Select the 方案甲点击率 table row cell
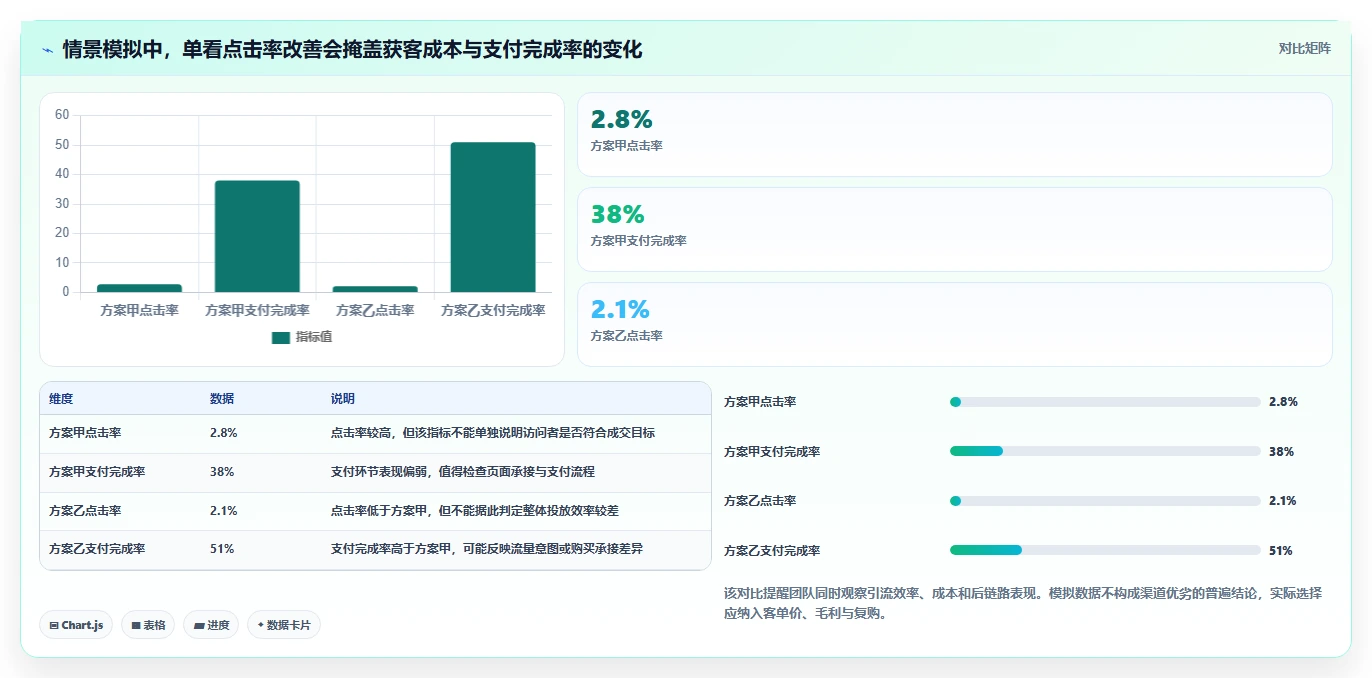 tap(85, 433)
